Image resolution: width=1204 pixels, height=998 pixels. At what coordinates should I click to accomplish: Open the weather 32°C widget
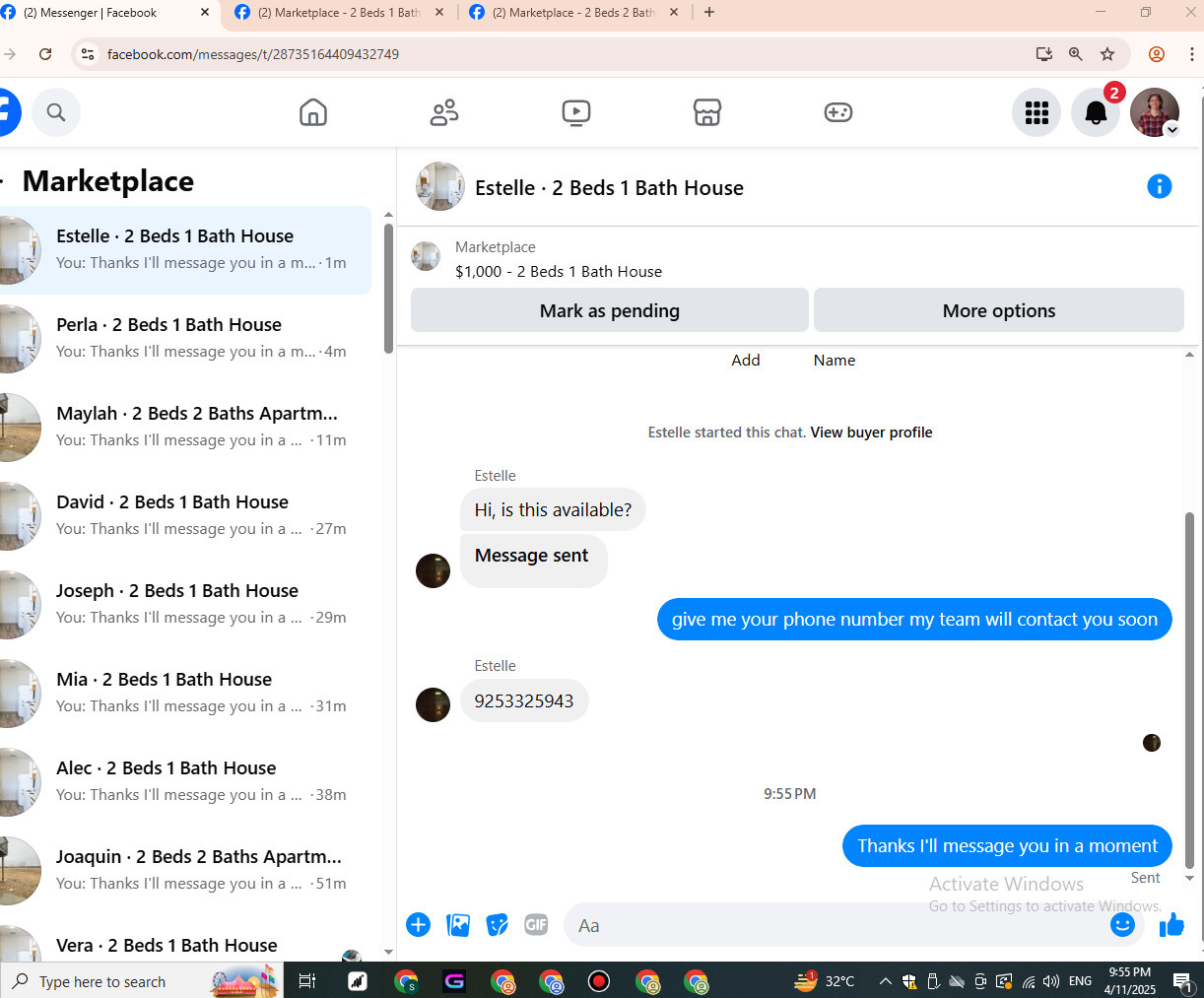click(825, 981)
